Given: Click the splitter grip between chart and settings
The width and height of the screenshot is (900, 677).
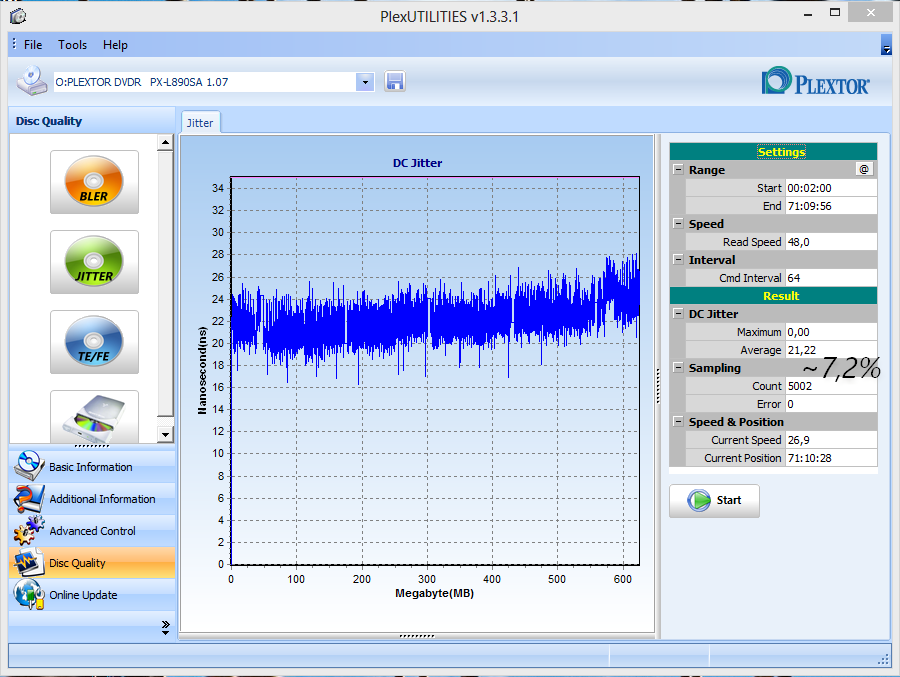Looking at the screenshot, I should 658,386.
